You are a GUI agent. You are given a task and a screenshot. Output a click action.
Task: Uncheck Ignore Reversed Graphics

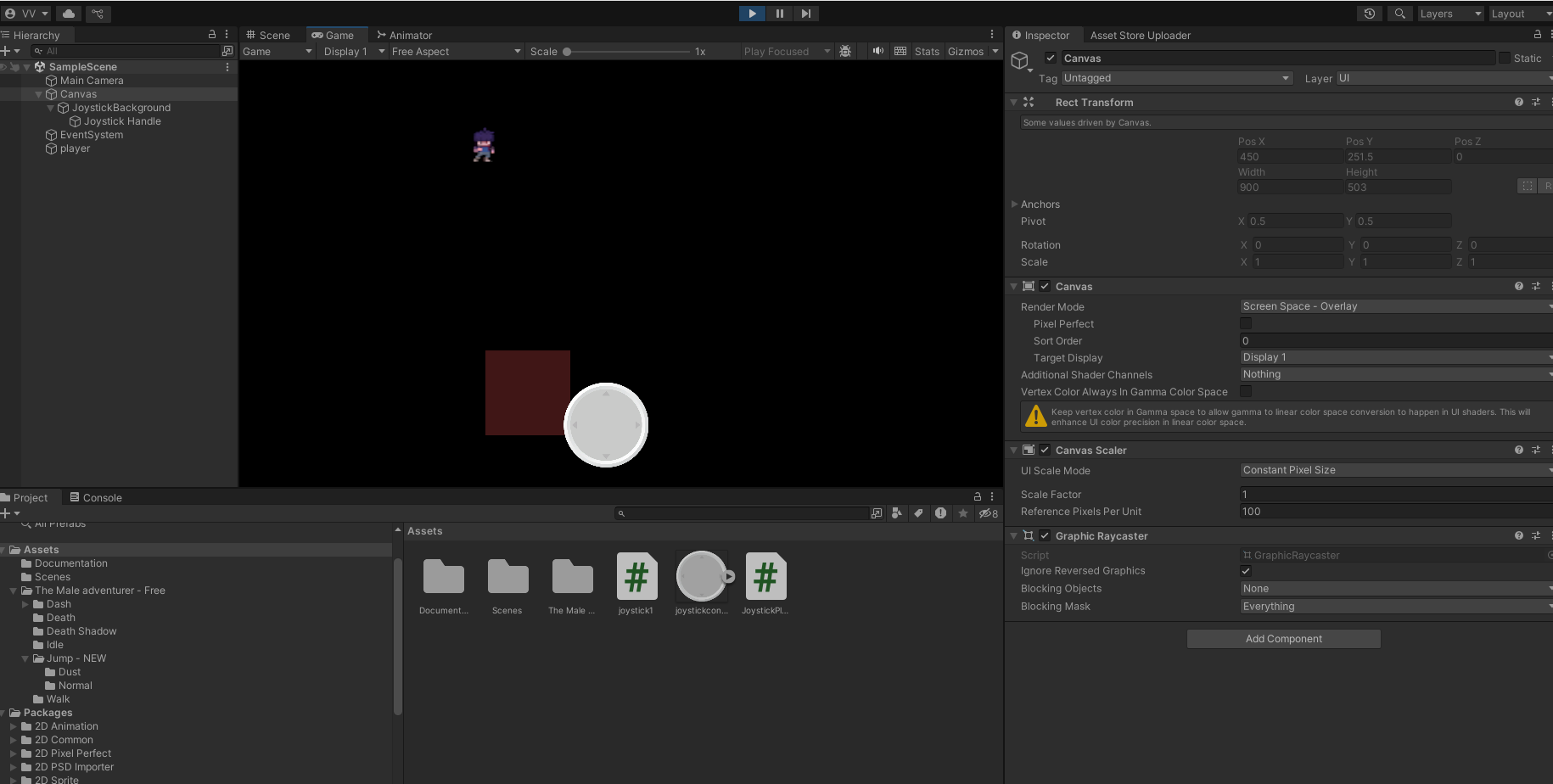point(1246,571)
